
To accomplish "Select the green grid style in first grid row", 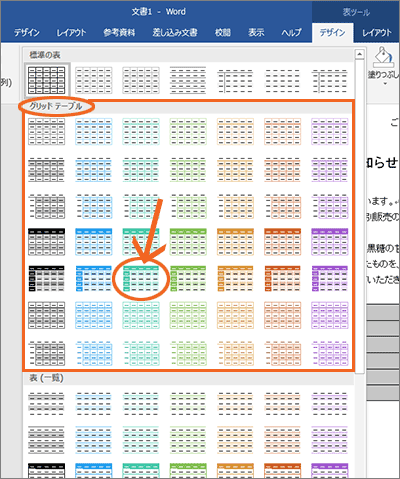I will tap(188, 131).
